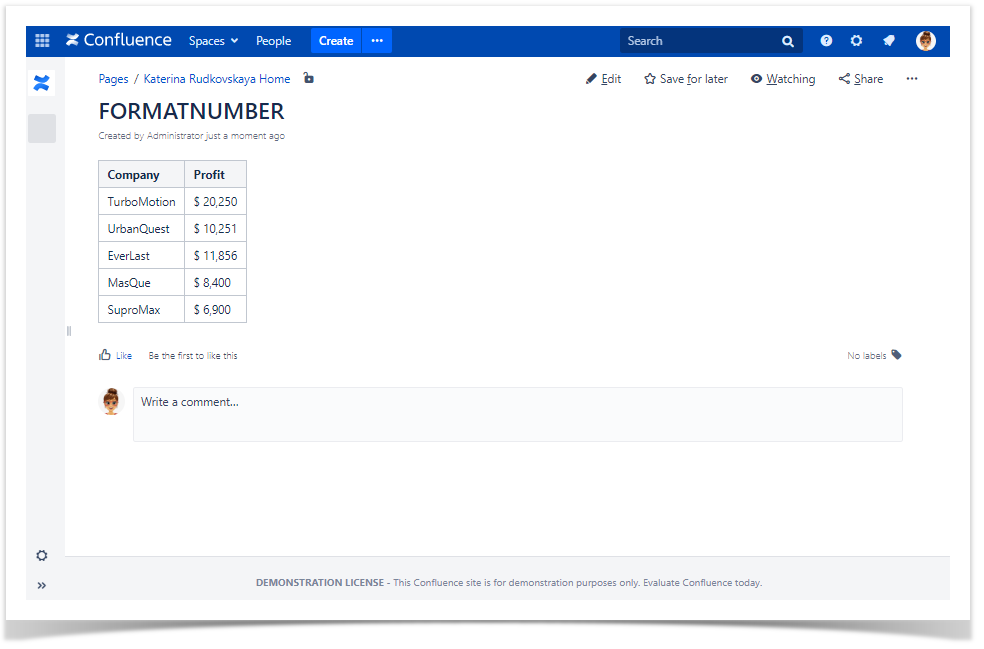Toggle Save for later star
This screenshot has width=984, height=649.
point(686,79)
